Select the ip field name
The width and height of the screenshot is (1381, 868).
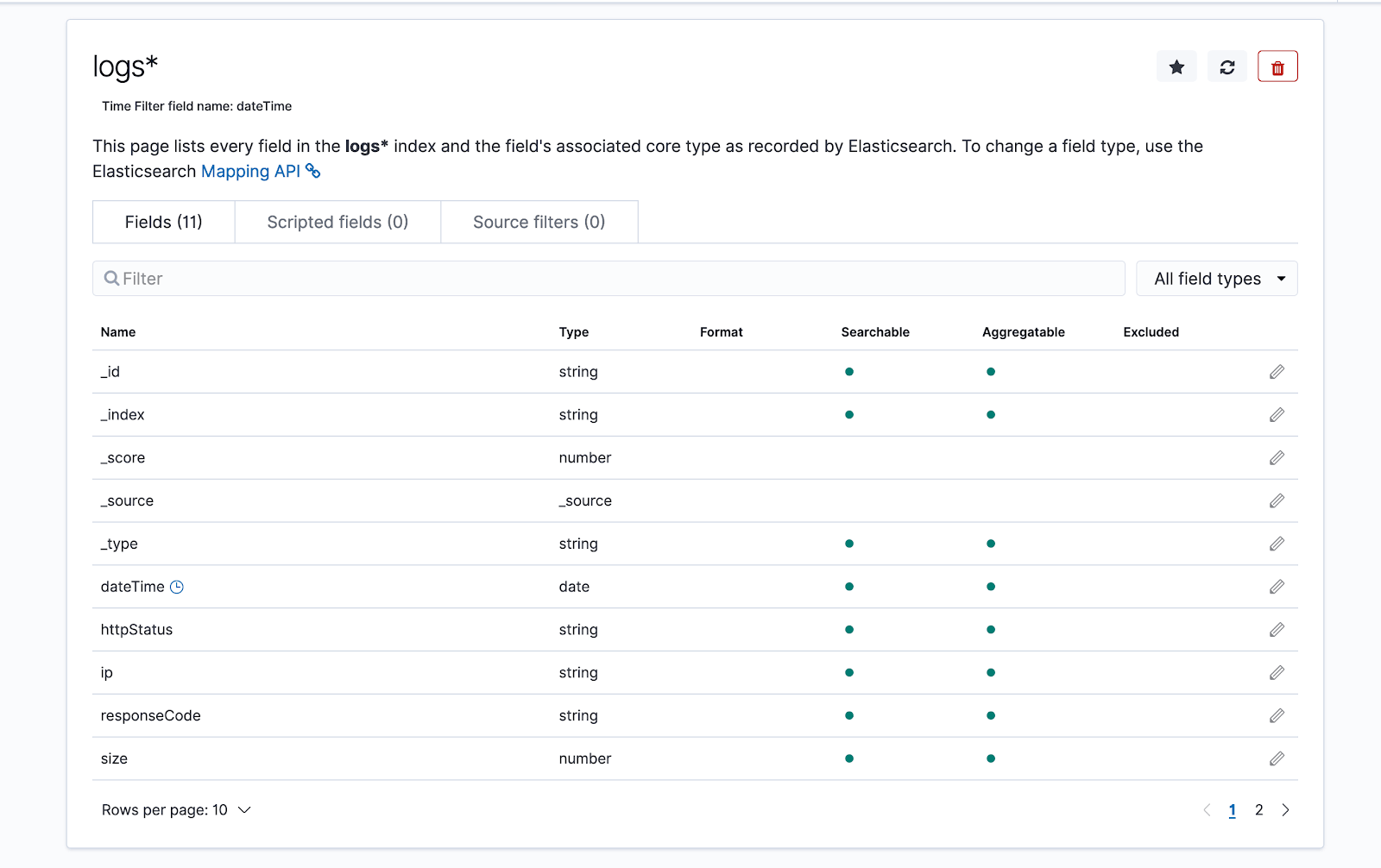pyautogui.click(x=107, y=673)
